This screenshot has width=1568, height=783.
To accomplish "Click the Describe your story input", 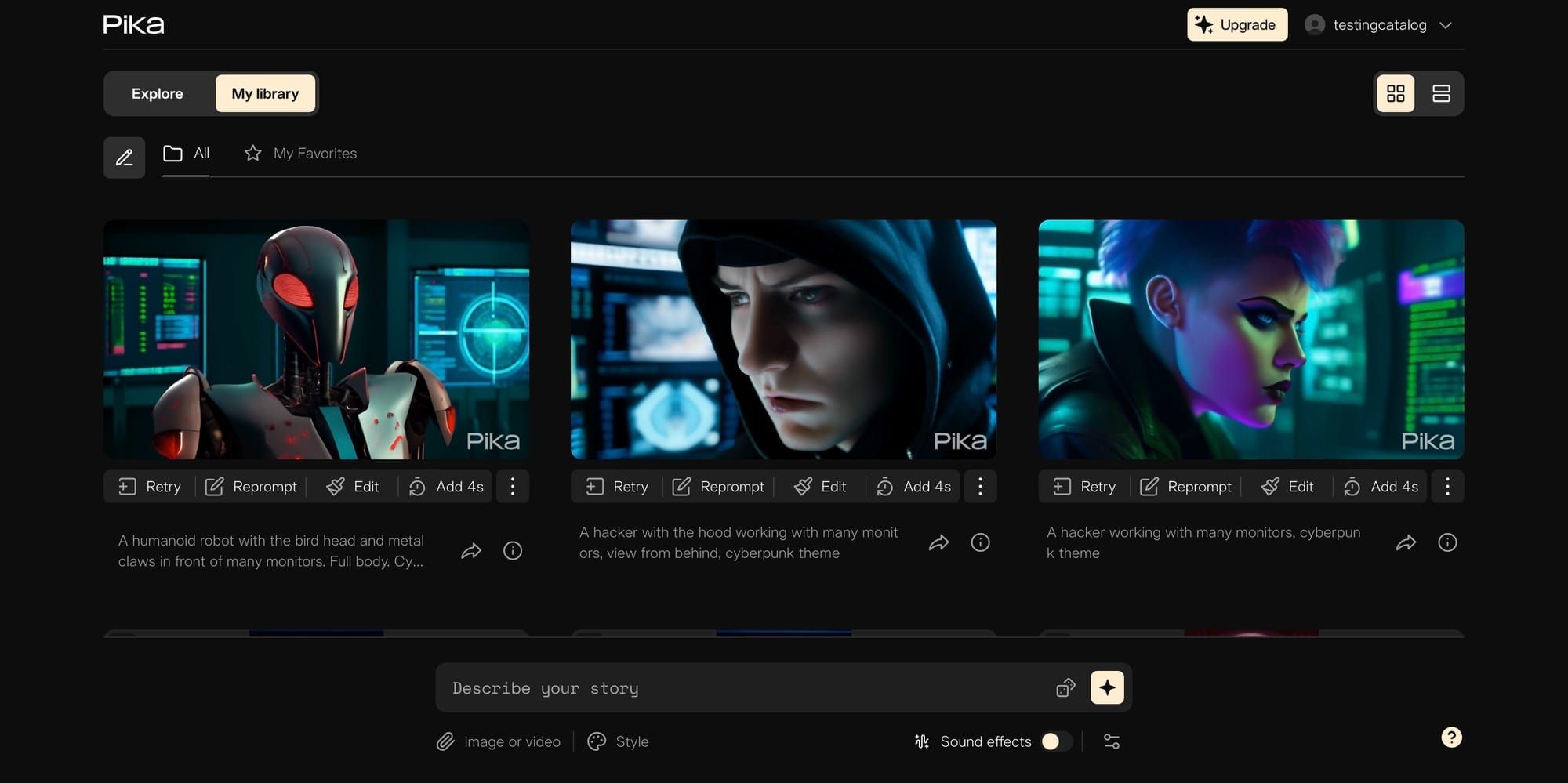I will pos(745,687).
